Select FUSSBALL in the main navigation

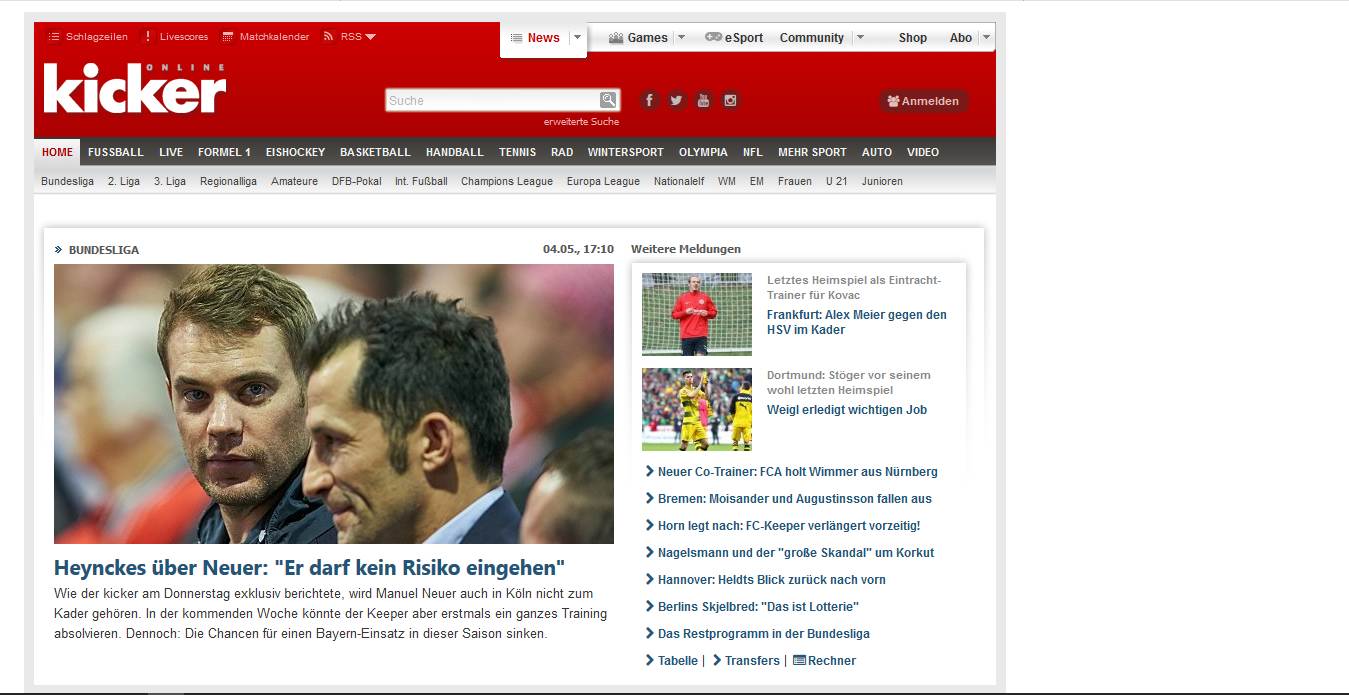[x=116, y=152]
